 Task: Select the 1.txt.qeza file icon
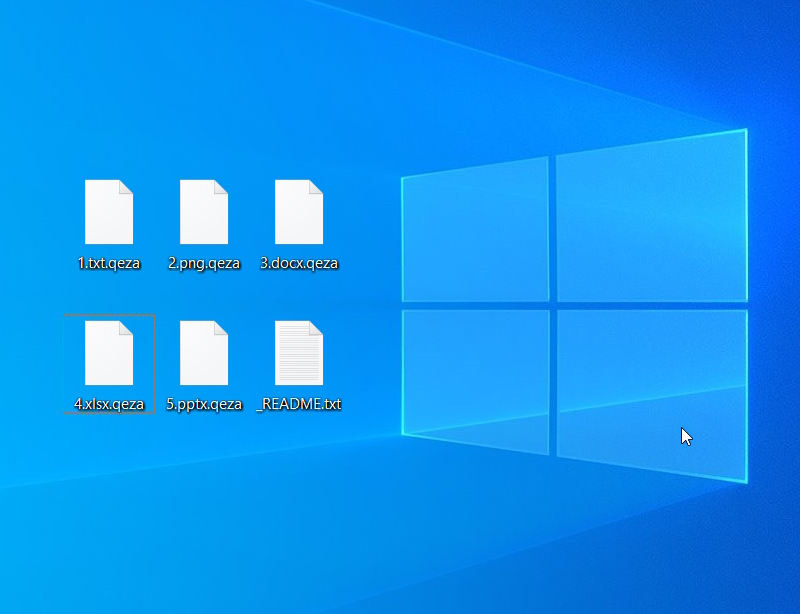coord(108,212)
